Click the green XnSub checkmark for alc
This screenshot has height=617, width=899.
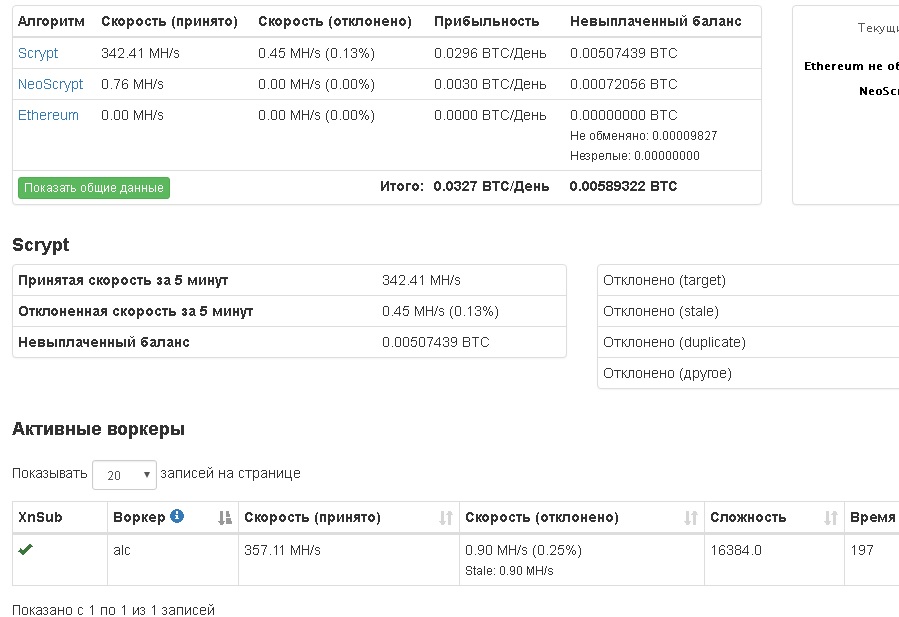pos(26,550)
